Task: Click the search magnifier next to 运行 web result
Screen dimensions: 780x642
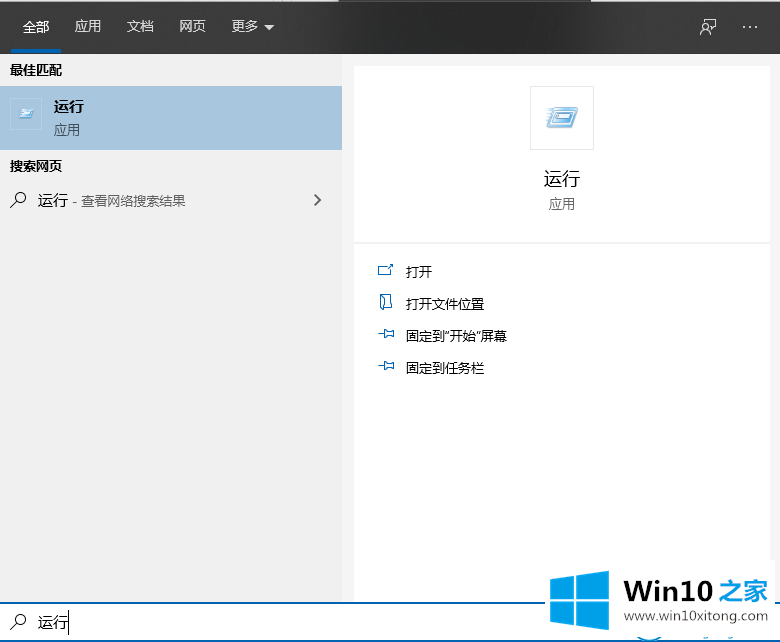Action: pyautogui.click(x=18, y=200)
